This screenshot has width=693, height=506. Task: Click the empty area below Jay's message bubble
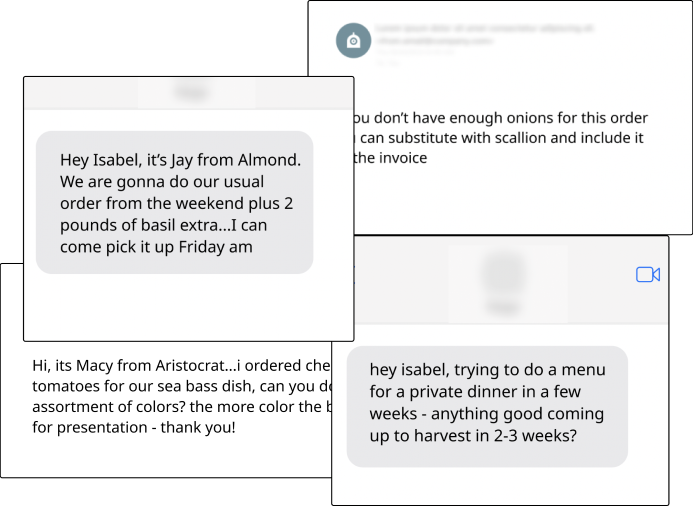(189, 307)
